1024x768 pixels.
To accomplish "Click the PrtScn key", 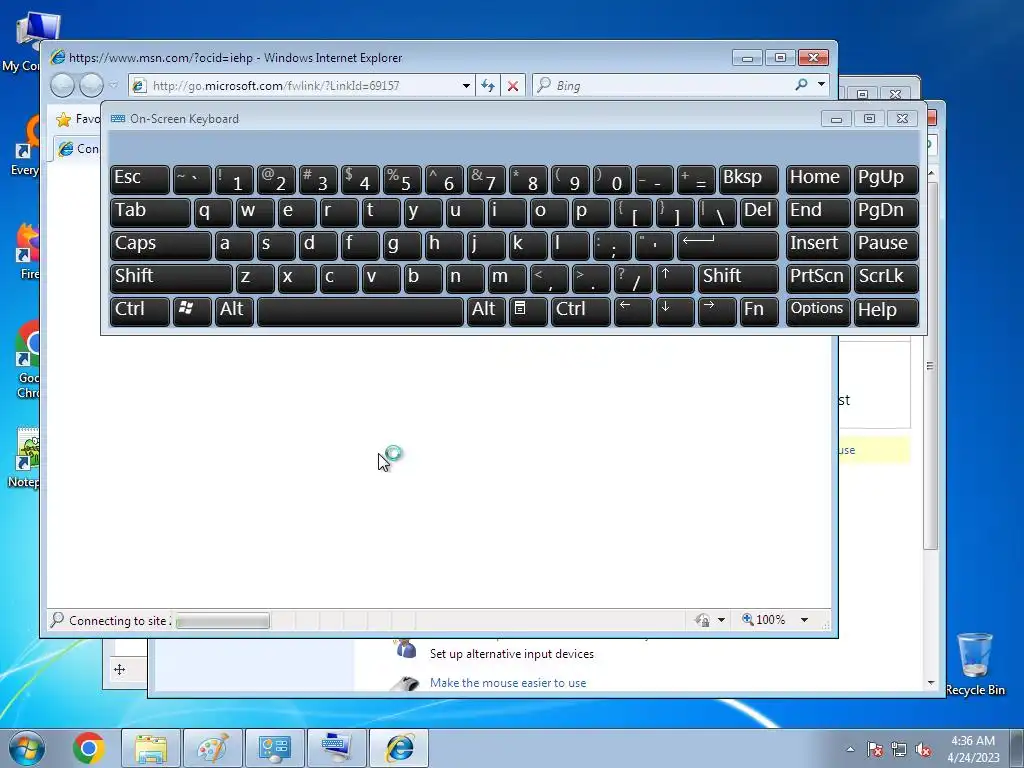I will point(818,278).
